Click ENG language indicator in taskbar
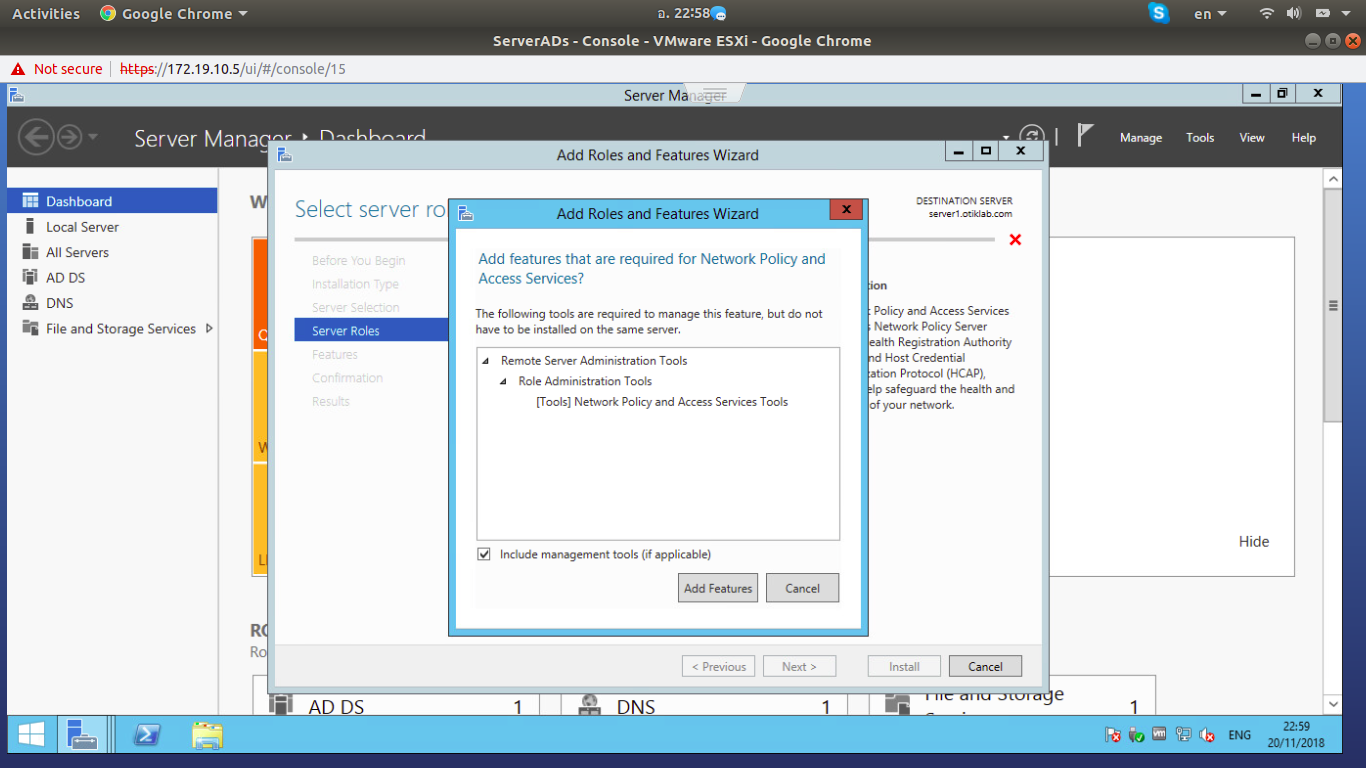The width and height of the screenshot is (1366, 768). point(1240,735)
